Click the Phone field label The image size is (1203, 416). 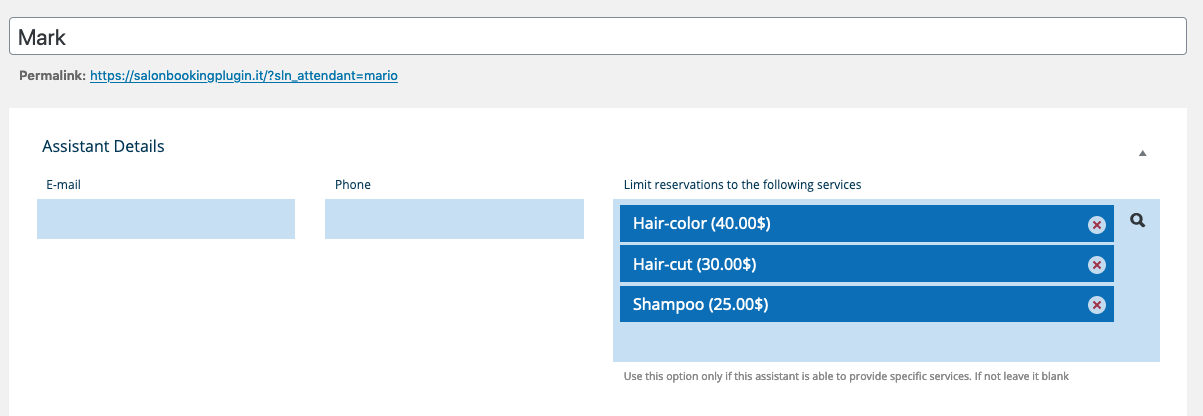tap(353, 185)
